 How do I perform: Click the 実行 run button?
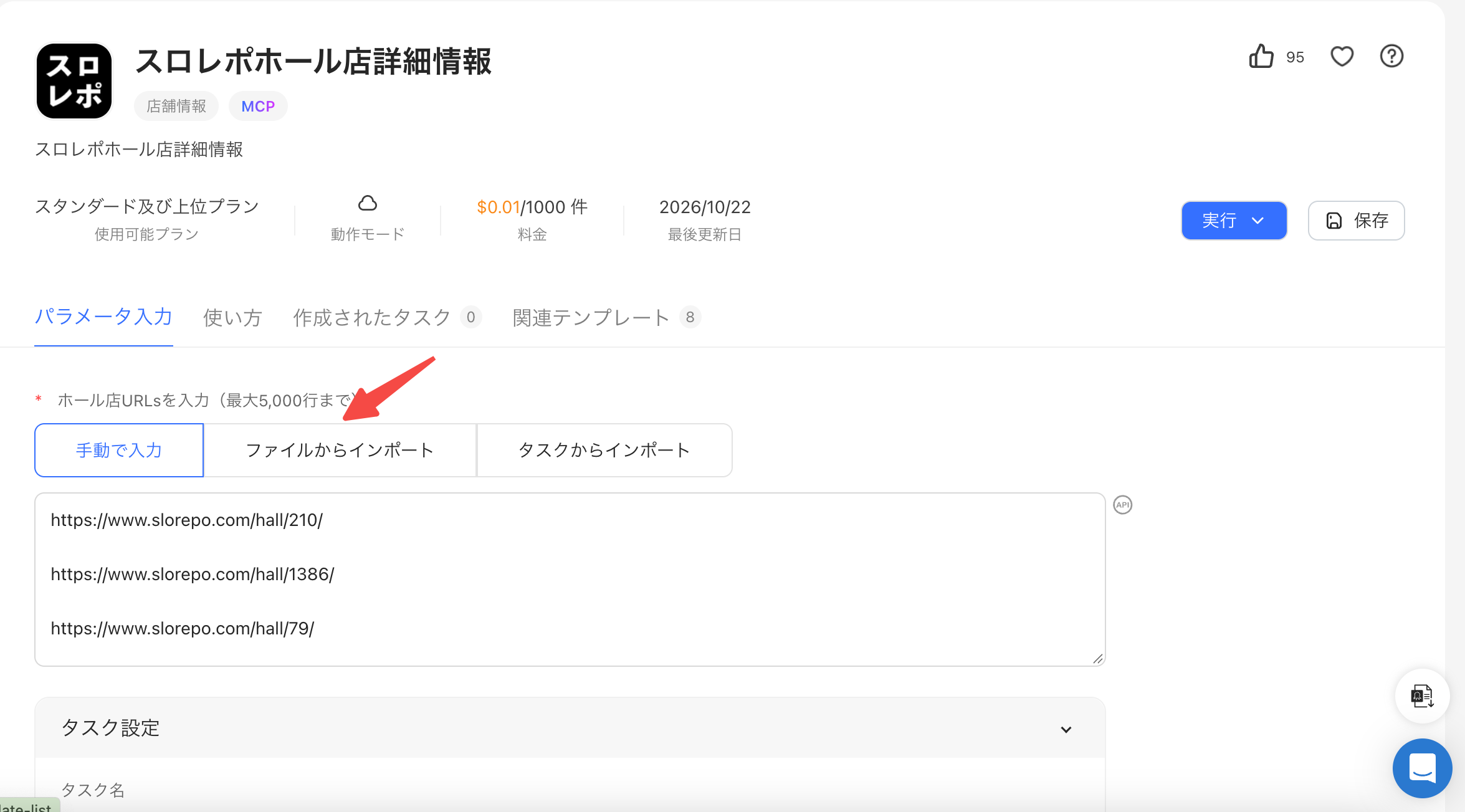[x=1234, y=221]
